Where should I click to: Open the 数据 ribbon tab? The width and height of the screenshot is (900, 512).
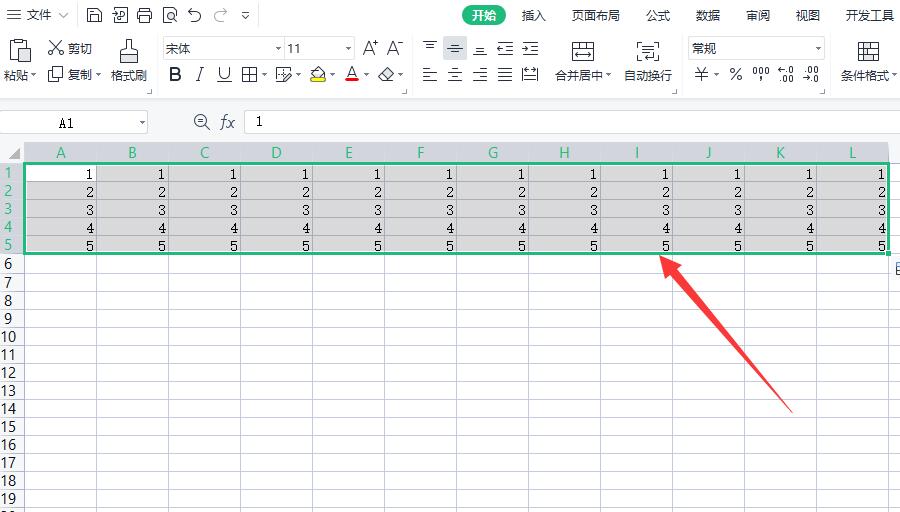[x=708, y=15]
